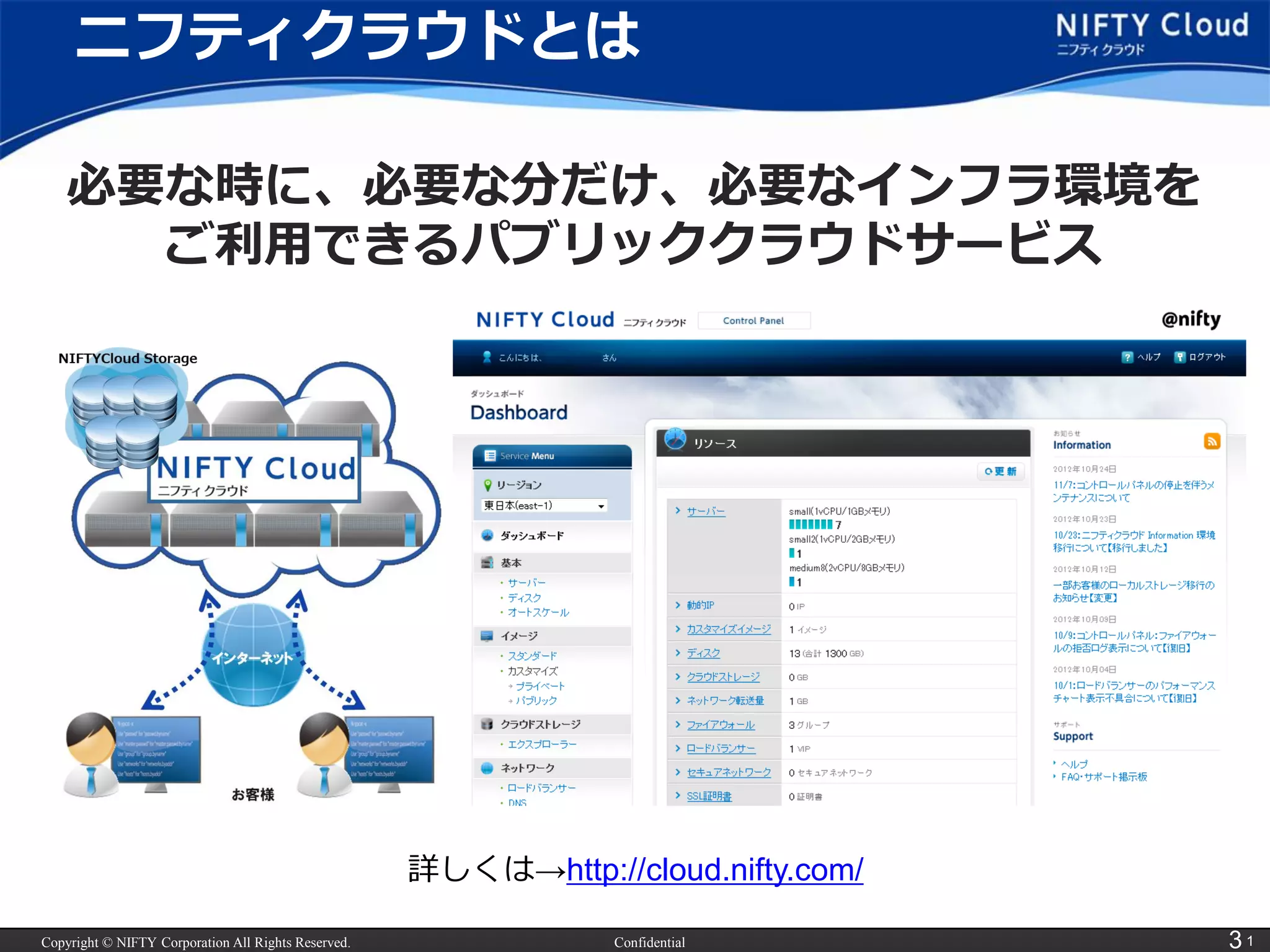Open the 10/23 Information 環境移行 news item
The width and height of the screenshot is (1270, 952).
click(x=1134, y=542)
